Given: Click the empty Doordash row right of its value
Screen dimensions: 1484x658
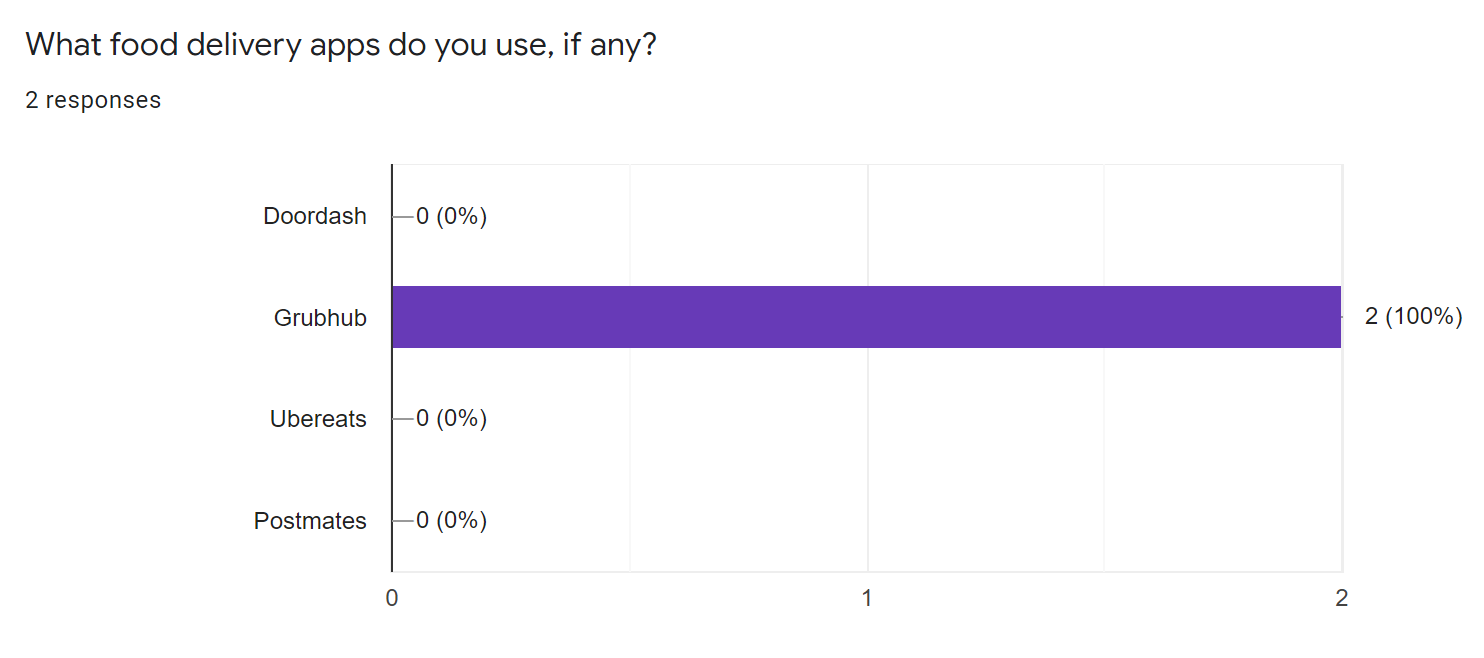Looking at the screenshot, I should coord(914,216).
